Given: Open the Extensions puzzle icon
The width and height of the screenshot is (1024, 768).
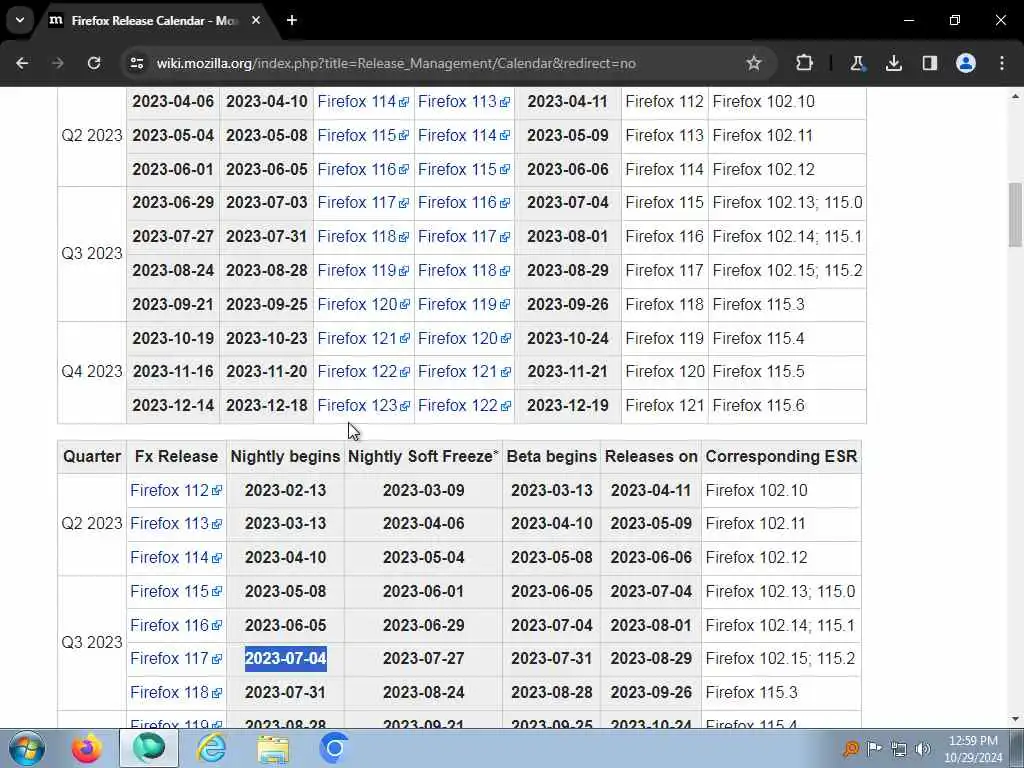Looking at the screenshot, I should (x=805, y=63).
